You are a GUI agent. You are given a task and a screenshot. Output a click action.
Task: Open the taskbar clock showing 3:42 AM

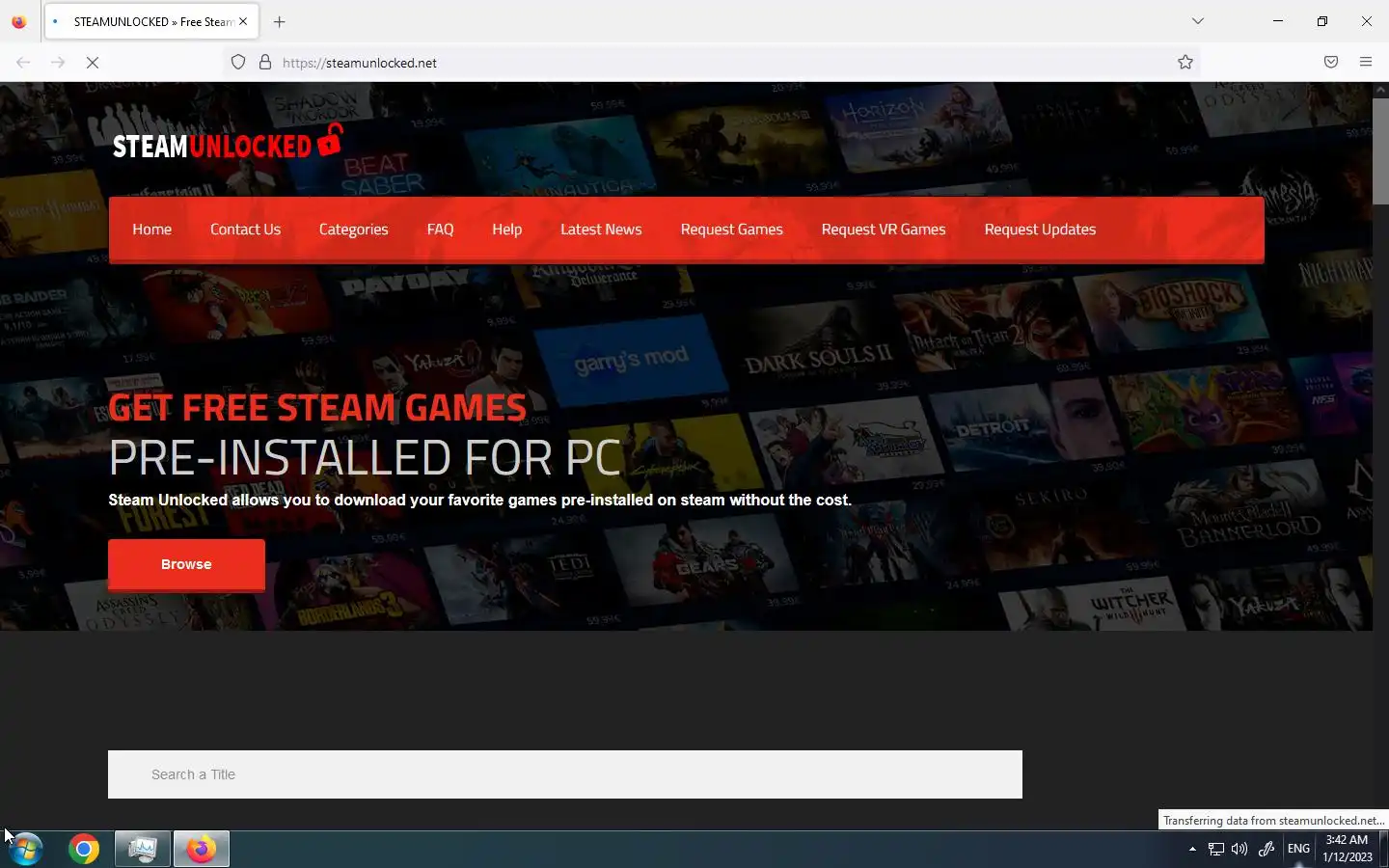click(x=1348, y=849)
